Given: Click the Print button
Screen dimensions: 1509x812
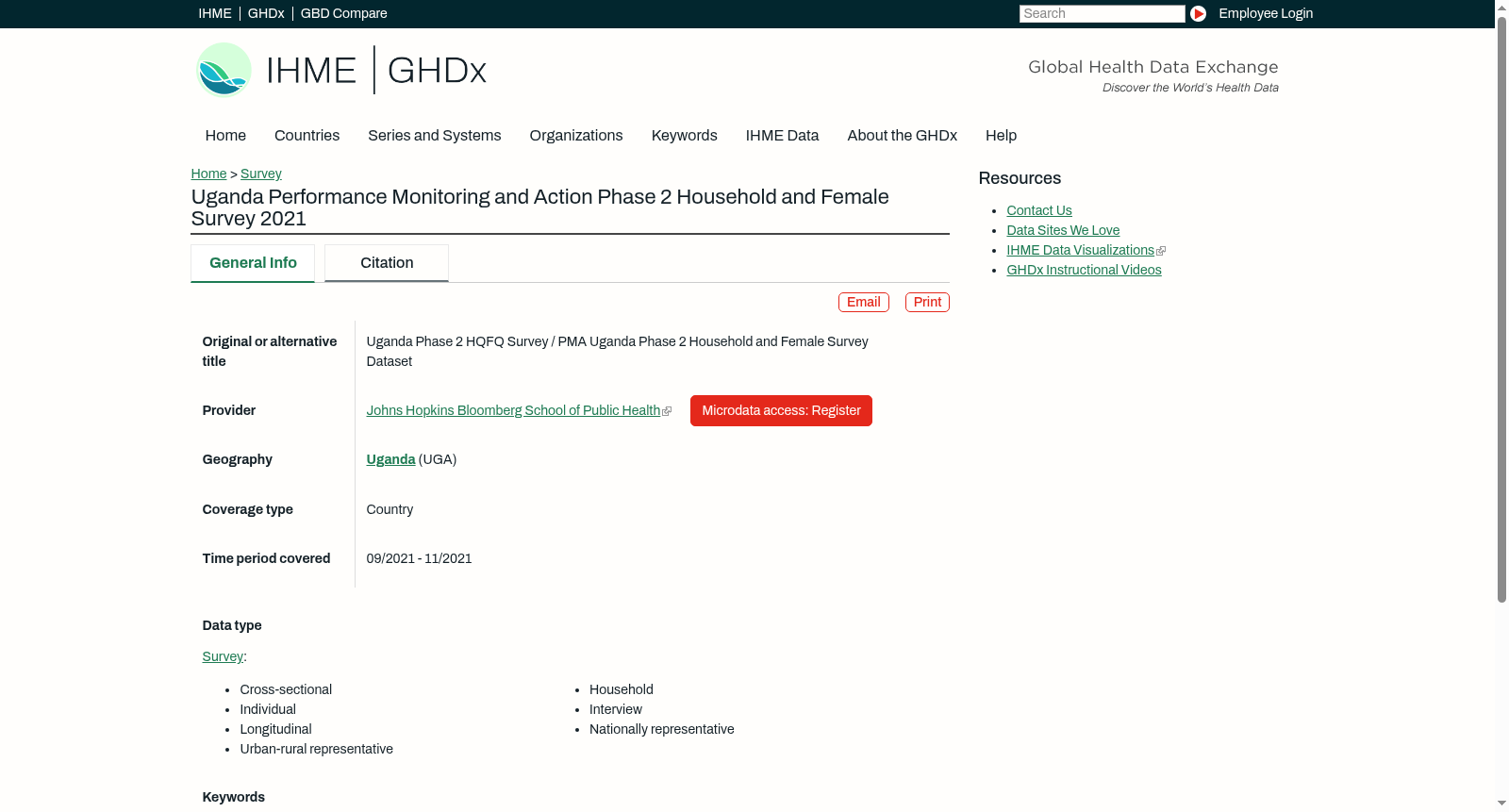Looking at the screenshot, I should (927, 302).
